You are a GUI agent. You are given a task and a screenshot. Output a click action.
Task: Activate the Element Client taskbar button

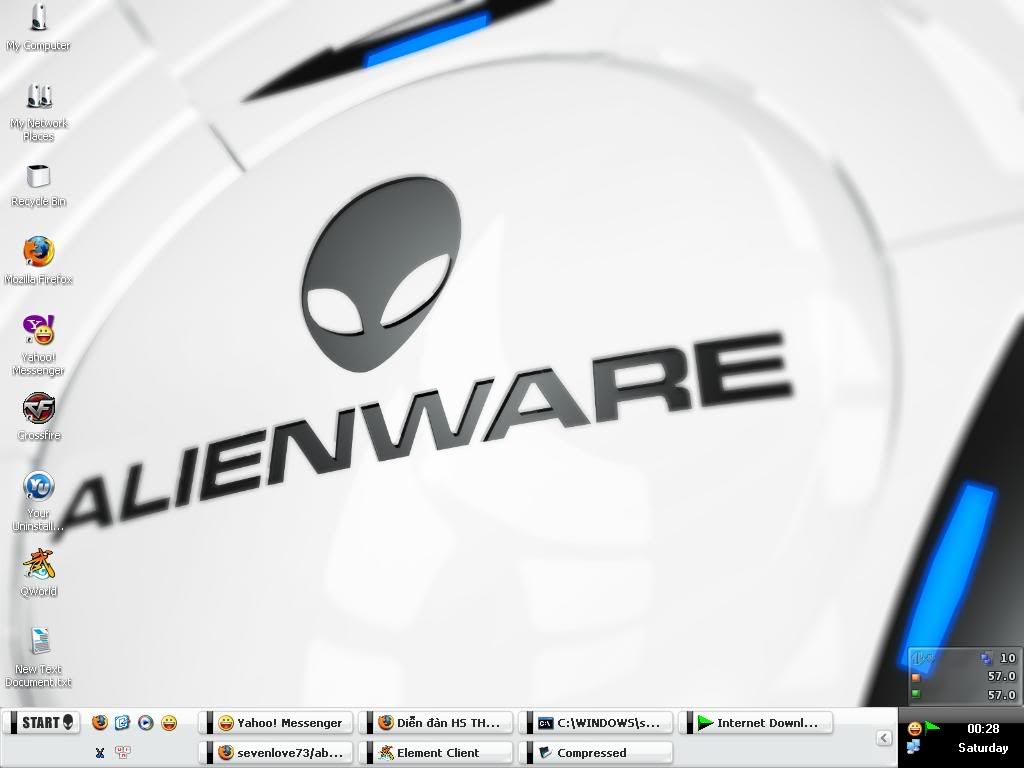click(438, 753)
